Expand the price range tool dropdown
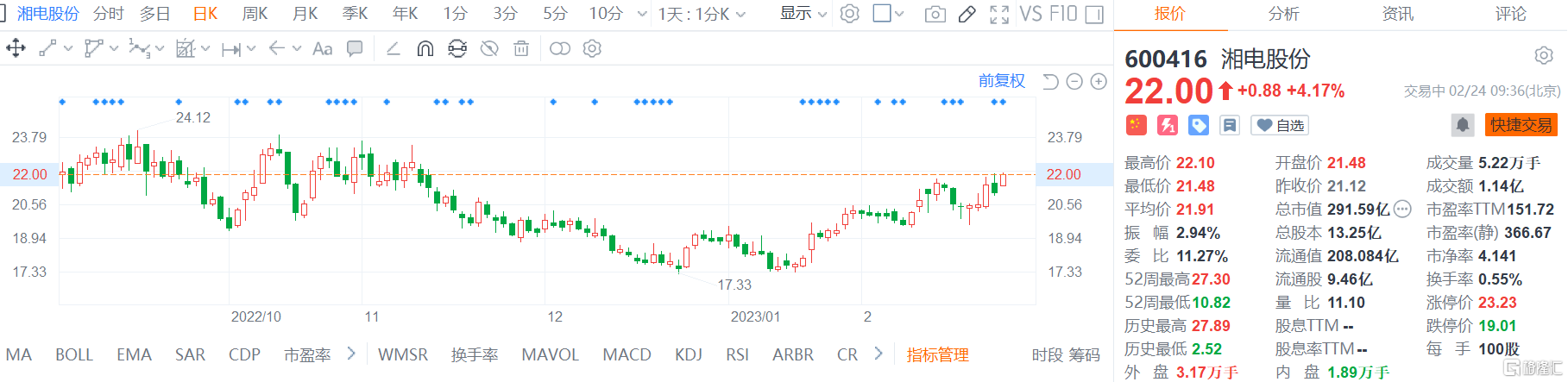This screenshot has height=382, width=1568. pos(251,49)
